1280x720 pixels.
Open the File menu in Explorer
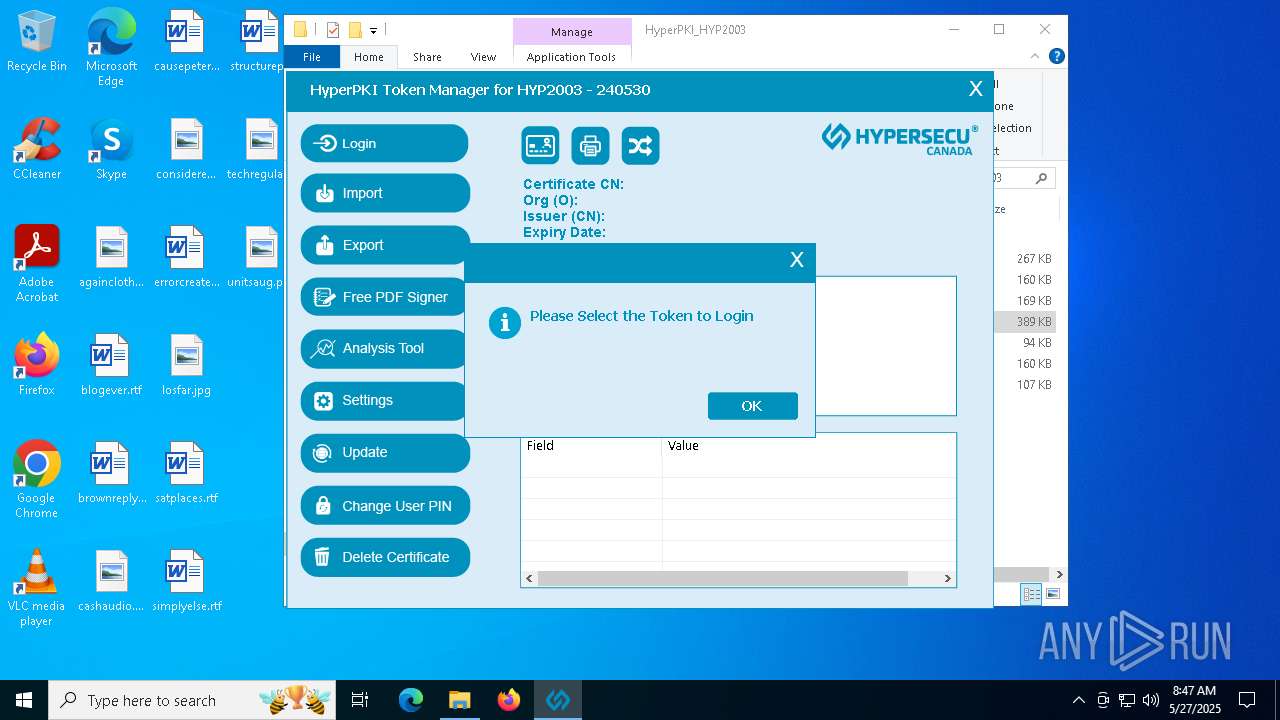point(312,57)
